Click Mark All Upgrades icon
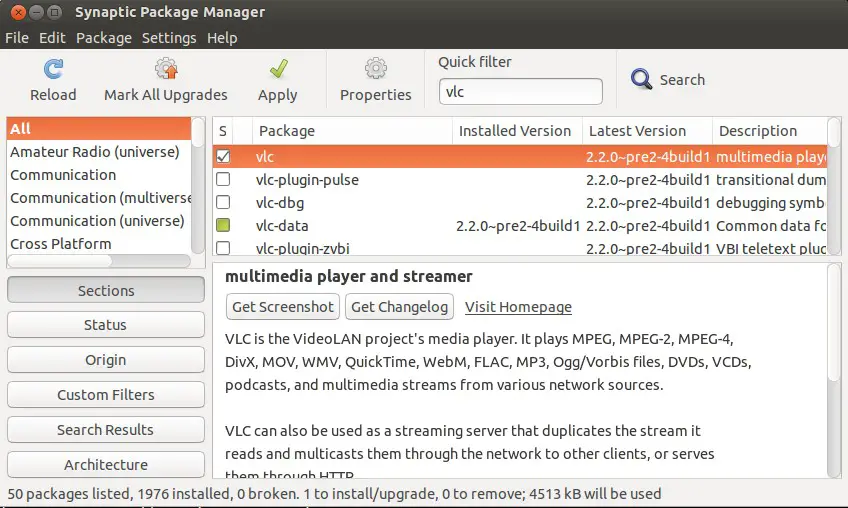 click(166, 69)
